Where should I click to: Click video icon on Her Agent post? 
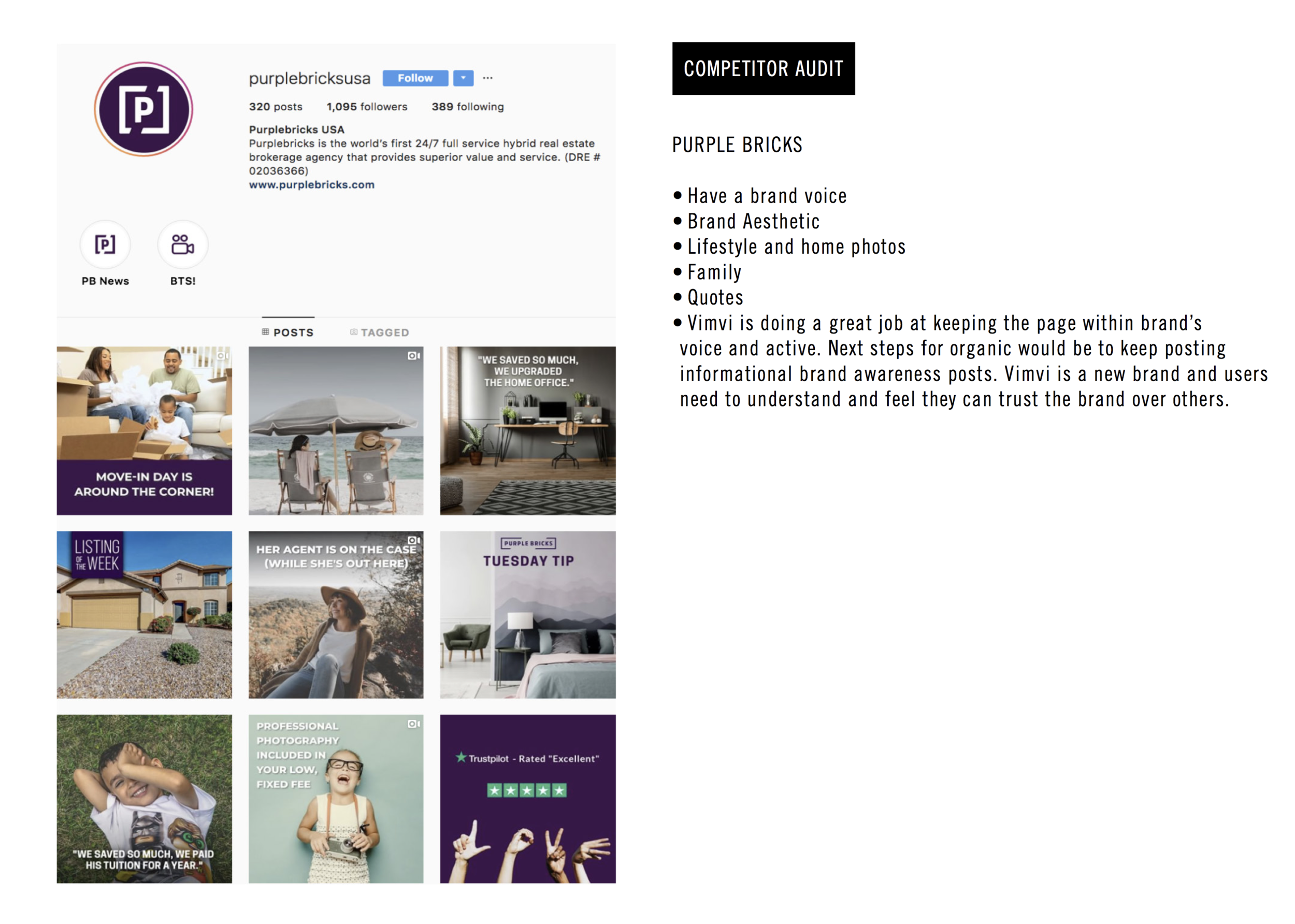414,540
